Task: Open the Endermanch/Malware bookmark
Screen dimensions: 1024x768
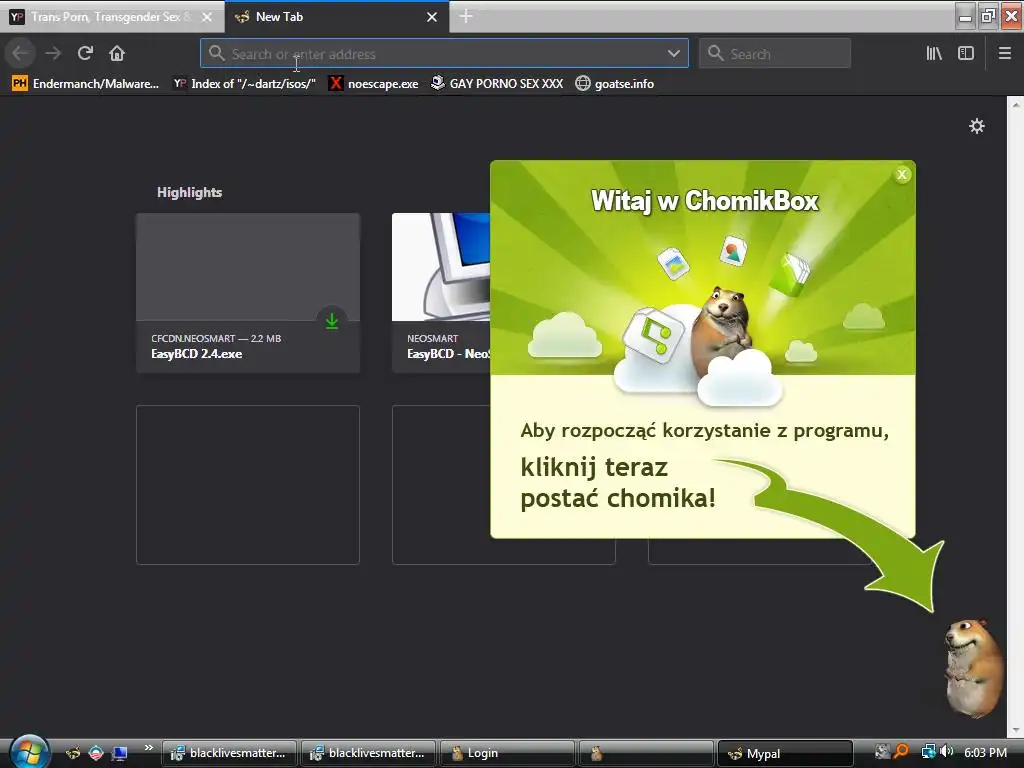Action: click(86, 84)
